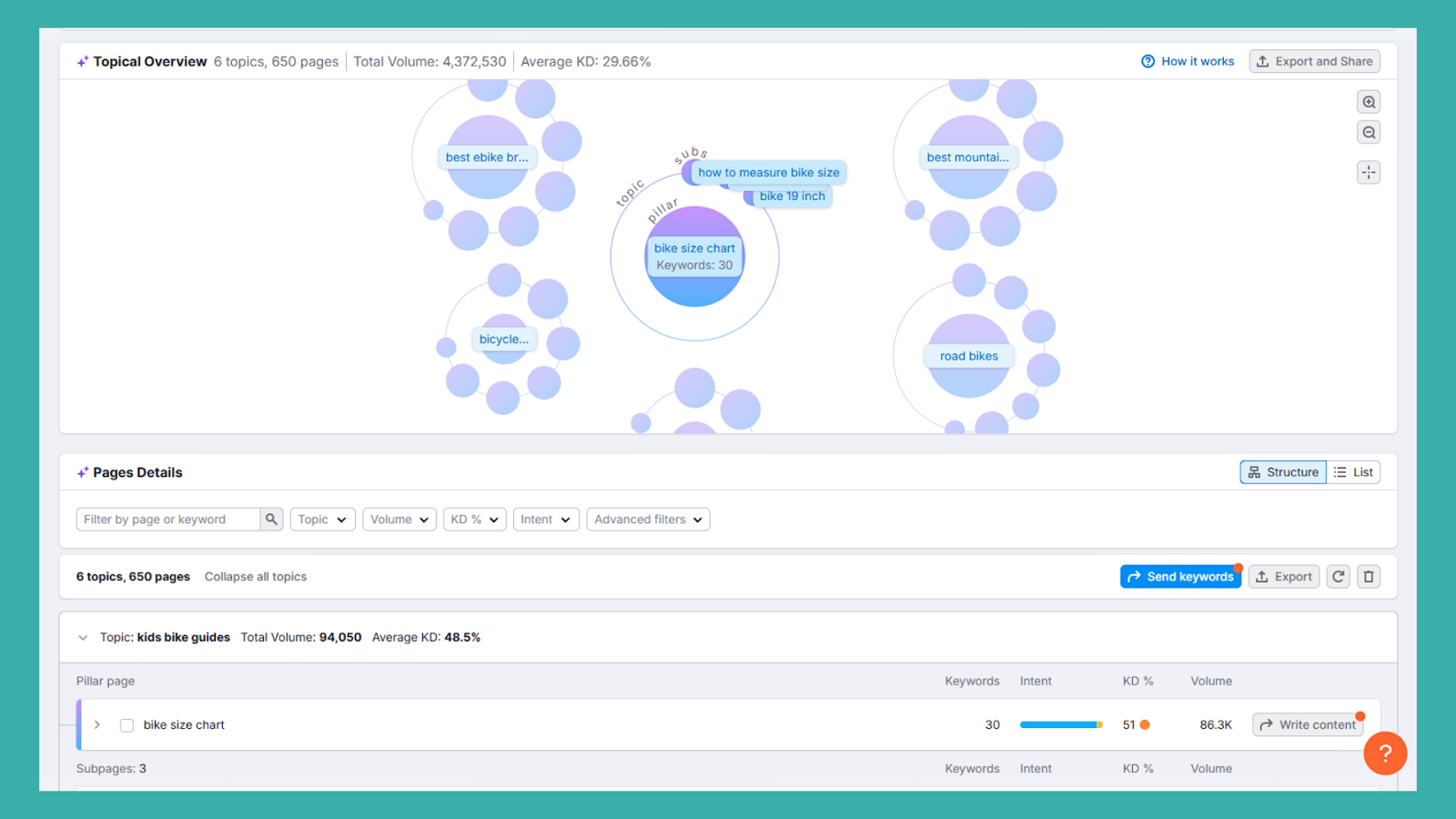The width and height of the screenshot is (1456, 819).
Task: Click the trash delete icon
Action: point(1369,576)
